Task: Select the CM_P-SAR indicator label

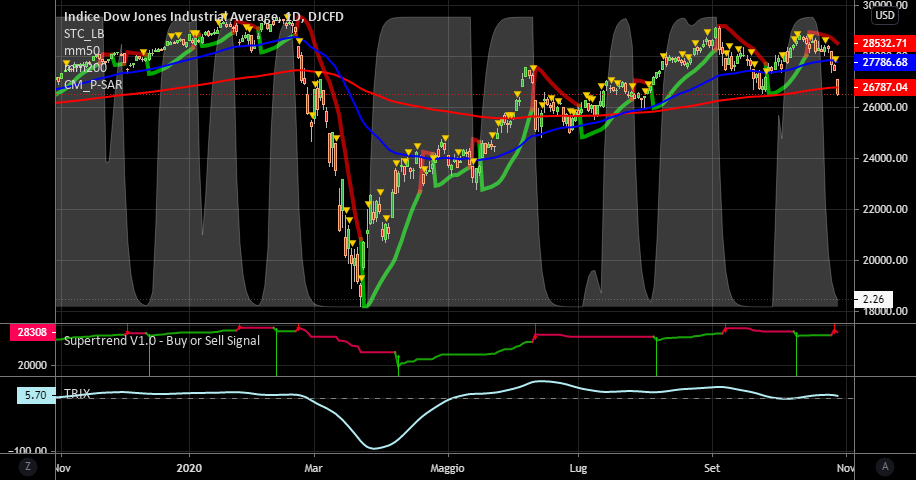Action: (x=93, y=85)
